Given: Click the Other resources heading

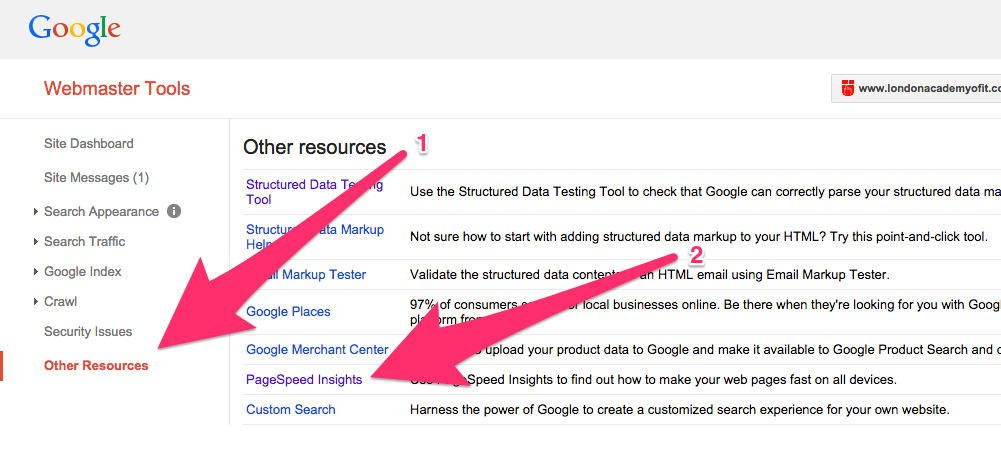Looking at the screenshot, I should tap(315, 147).
